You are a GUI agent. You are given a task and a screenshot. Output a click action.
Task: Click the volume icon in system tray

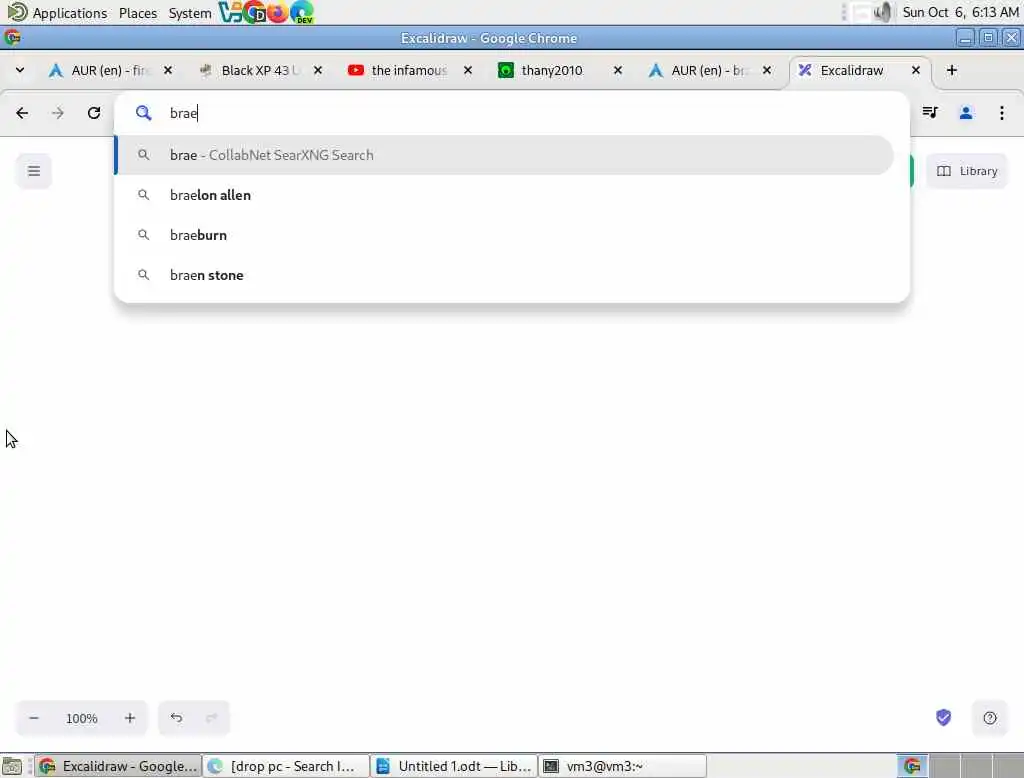click(882, 12)
